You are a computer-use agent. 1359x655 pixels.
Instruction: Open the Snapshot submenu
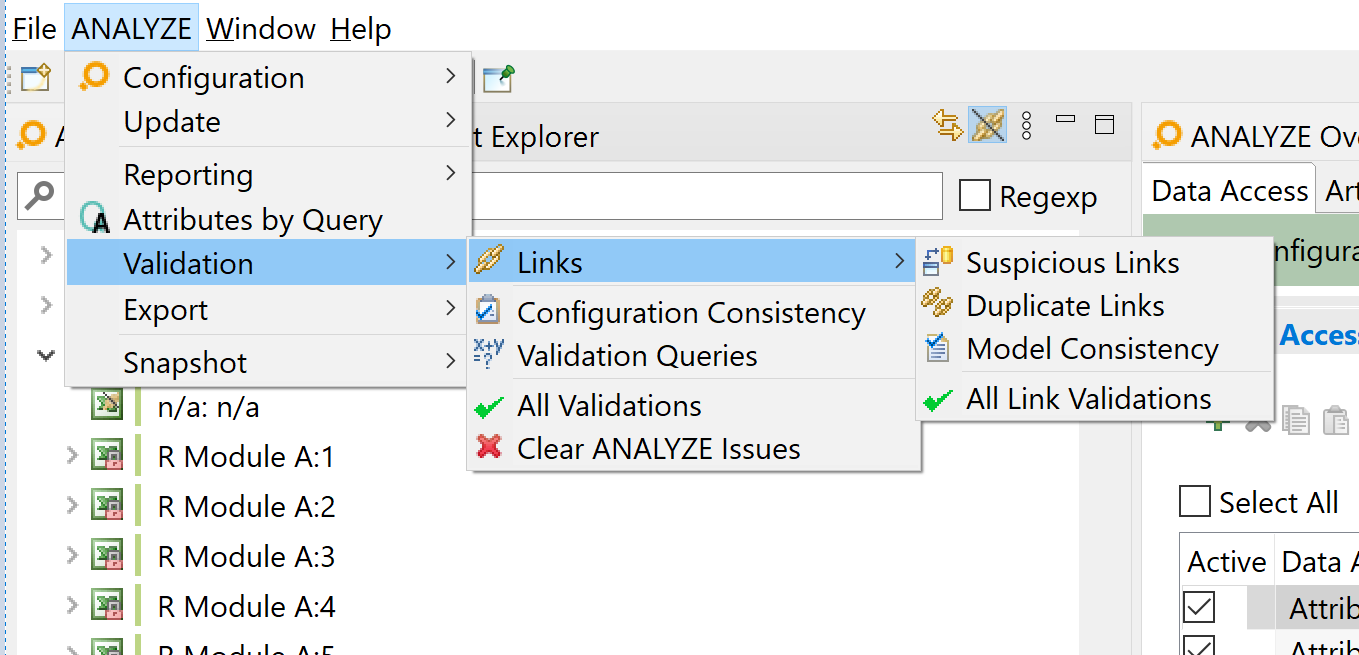(x=268, y=362)
